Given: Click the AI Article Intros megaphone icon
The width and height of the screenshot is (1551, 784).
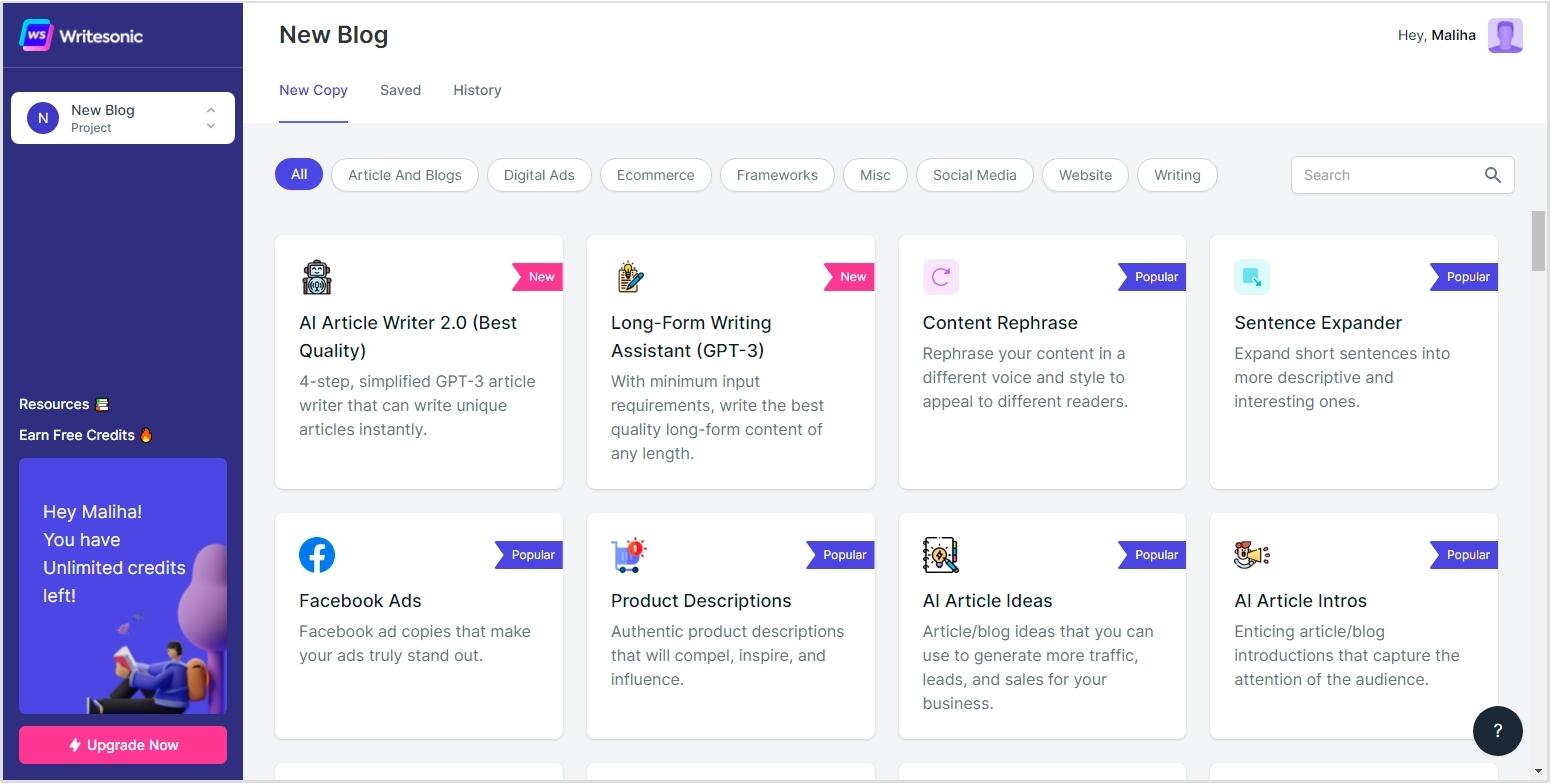Looking at the screenshot, I should tap(1252, 555).
